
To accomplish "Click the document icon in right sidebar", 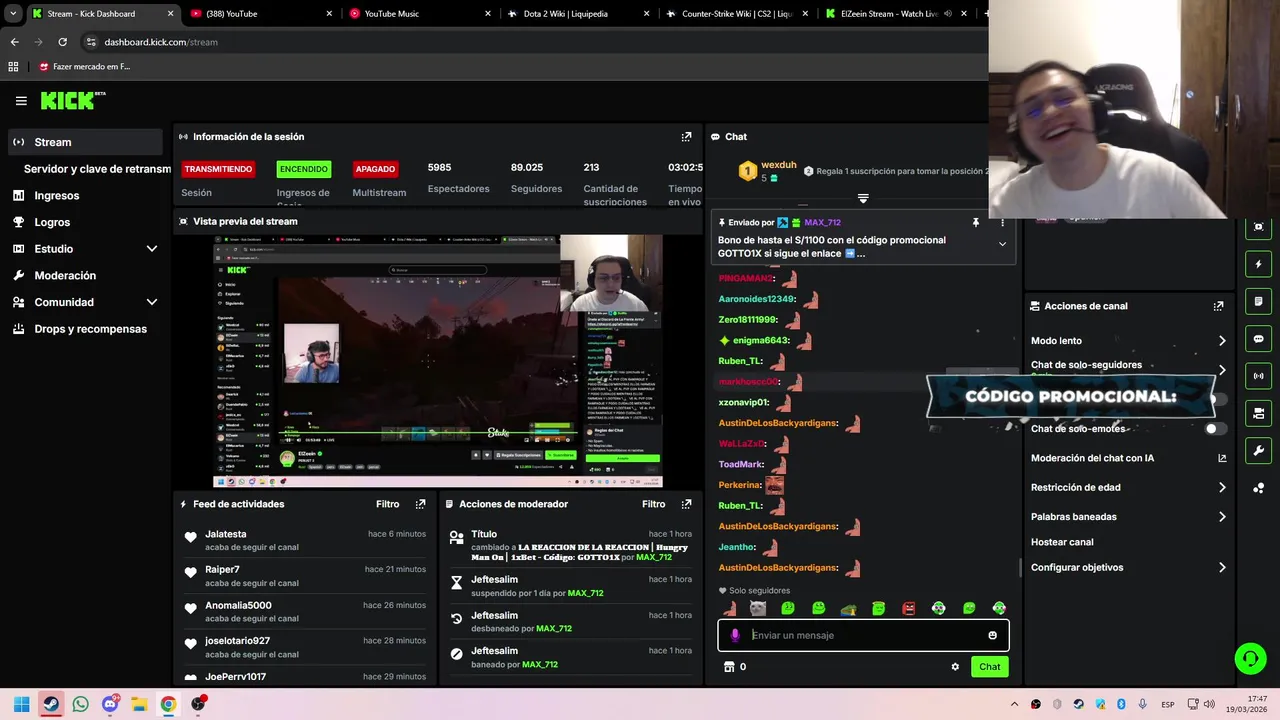I will point(1258,302).
